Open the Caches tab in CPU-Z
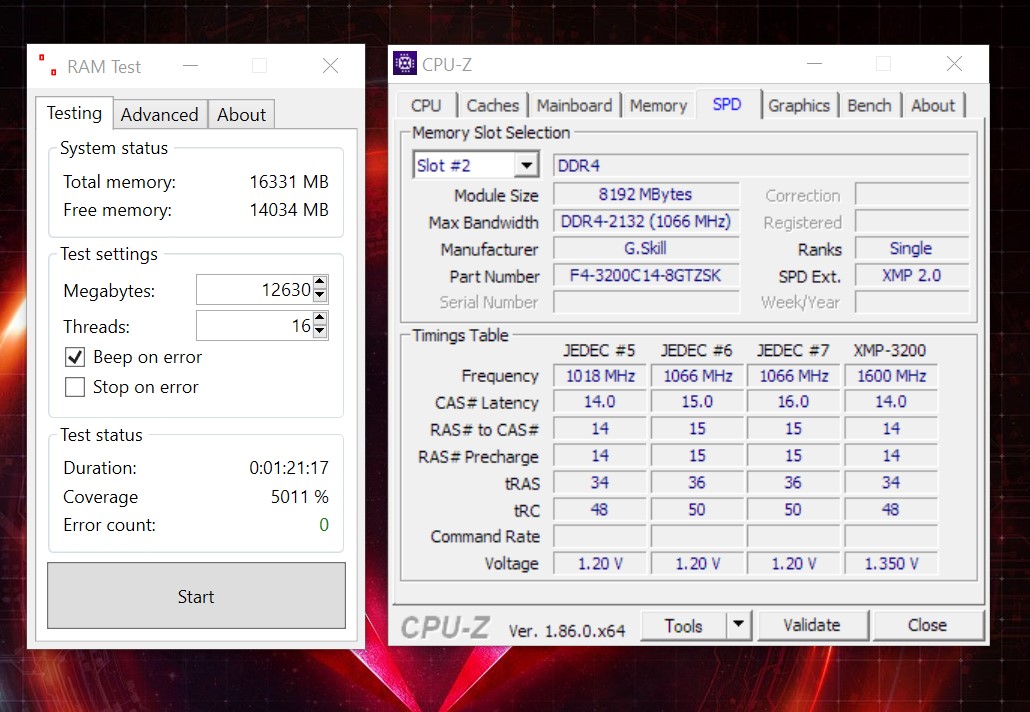Screen dimensions: 1030x712 coord(493,105)
